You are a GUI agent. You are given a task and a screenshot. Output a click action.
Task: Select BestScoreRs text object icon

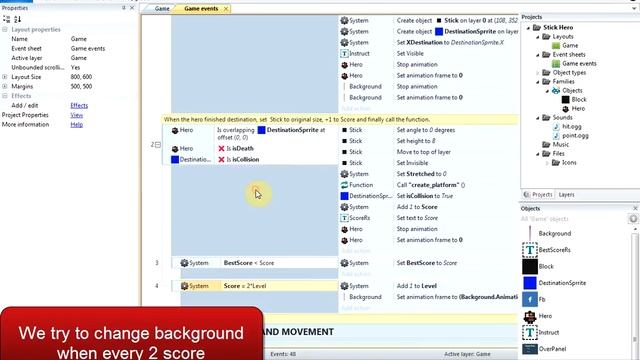530,250
